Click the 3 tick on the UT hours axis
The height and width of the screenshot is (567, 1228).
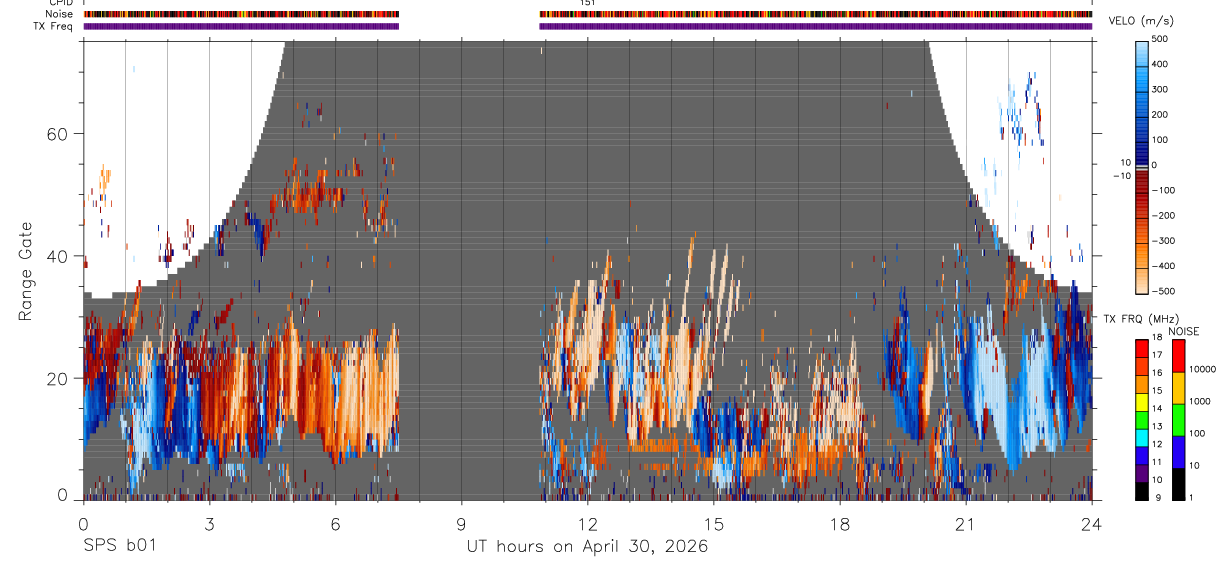pos(209,523)
